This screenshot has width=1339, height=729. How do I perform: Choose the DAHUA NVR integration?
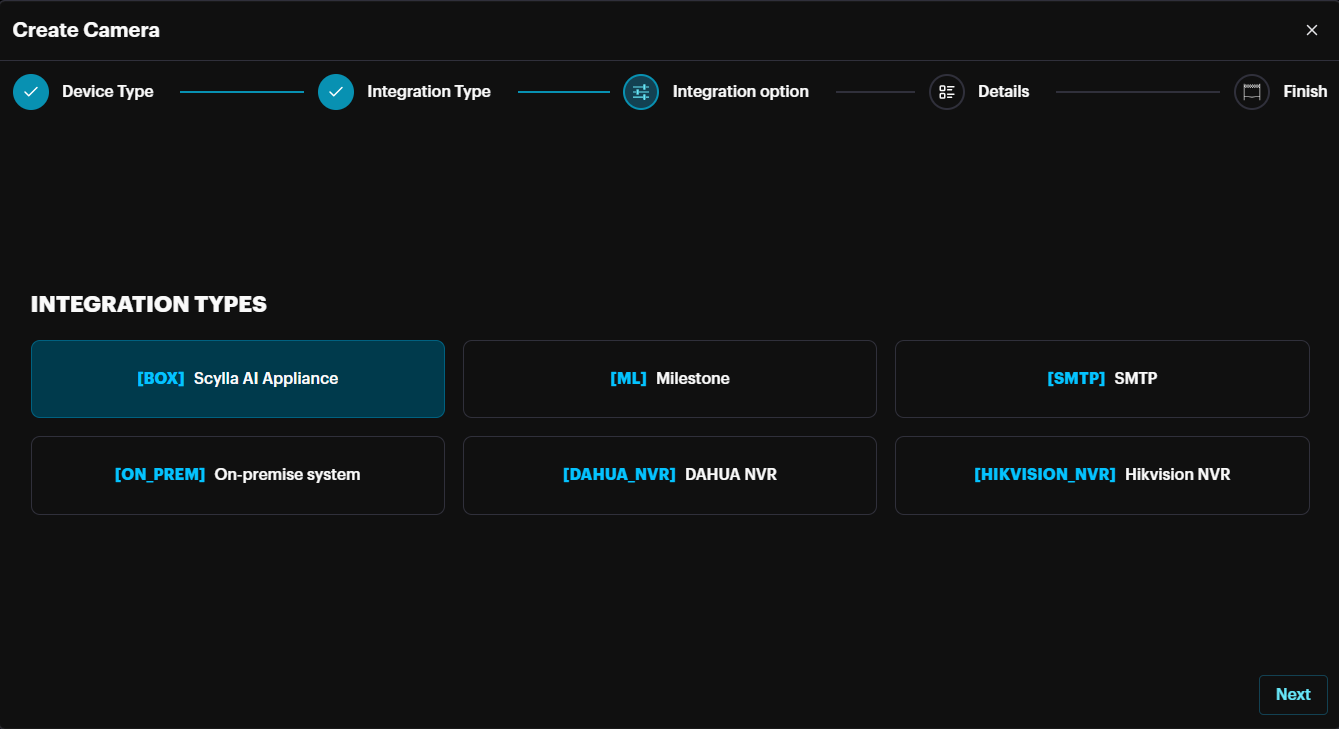pos(669,475)
